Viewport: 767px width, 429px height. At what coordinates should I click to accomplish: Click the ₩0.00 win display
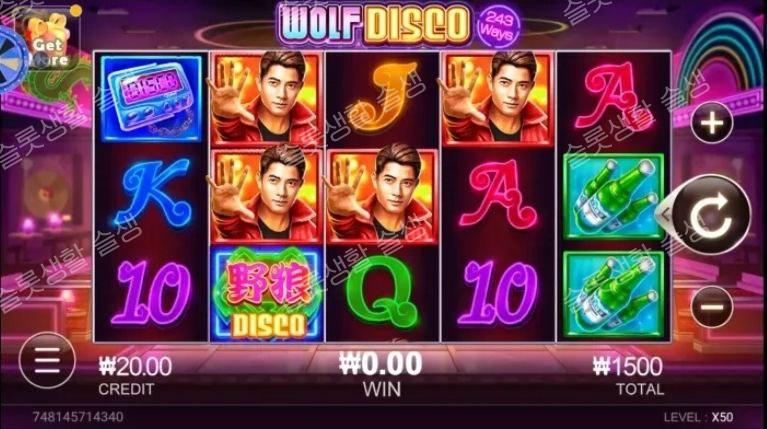pos(381,363)
